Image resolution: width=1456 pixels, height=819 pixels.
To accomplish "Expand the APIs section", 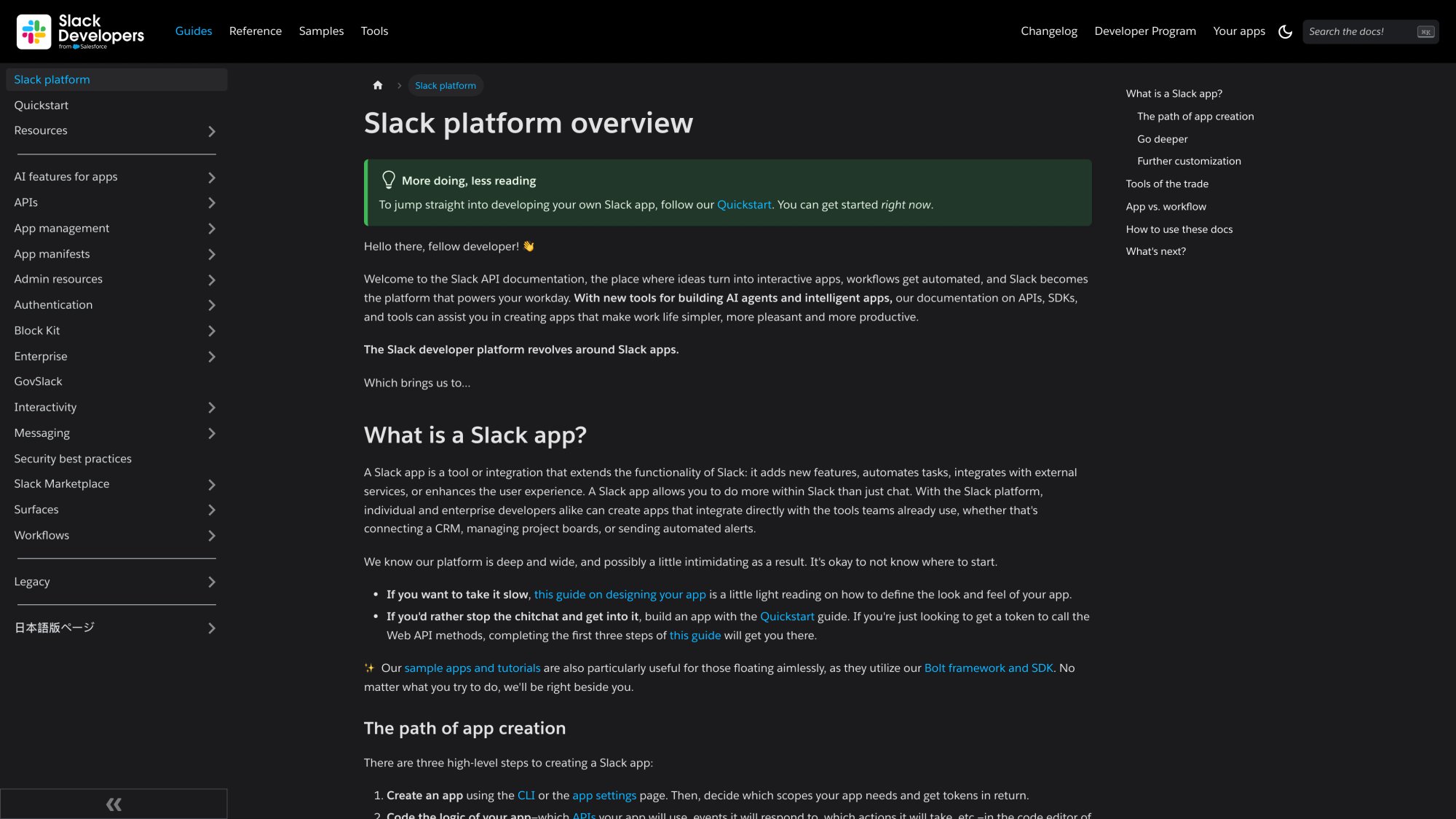I will 212,203.
